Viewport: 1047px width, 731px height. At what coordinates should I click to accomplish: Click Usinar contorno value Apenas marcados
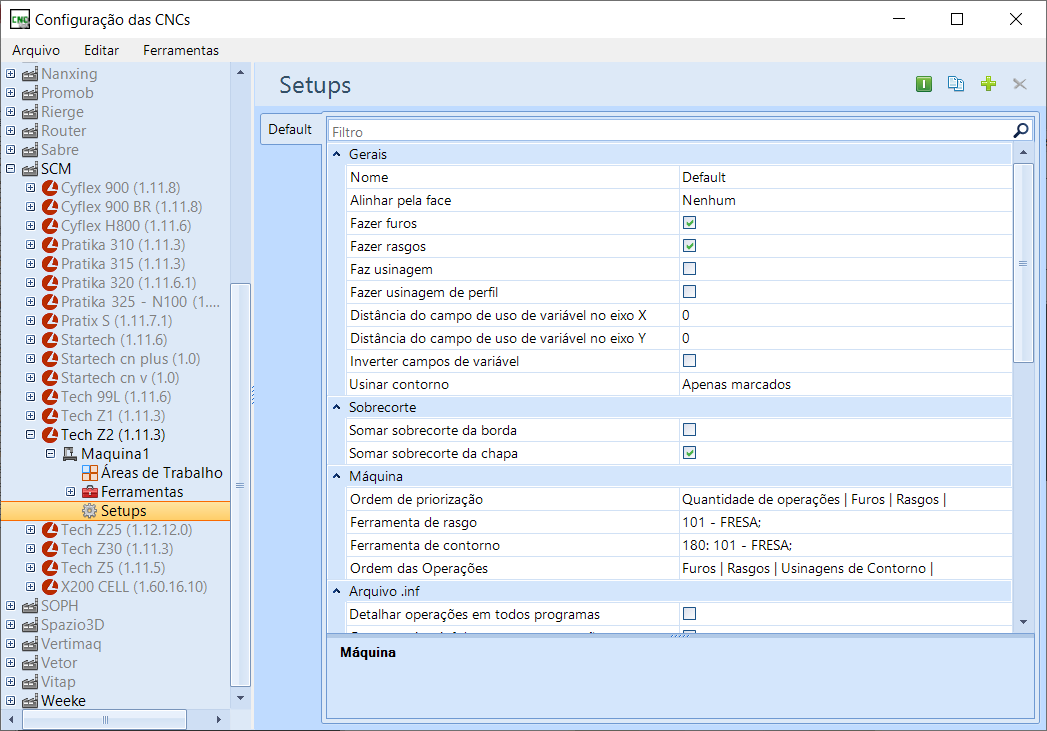coord(845,385)
